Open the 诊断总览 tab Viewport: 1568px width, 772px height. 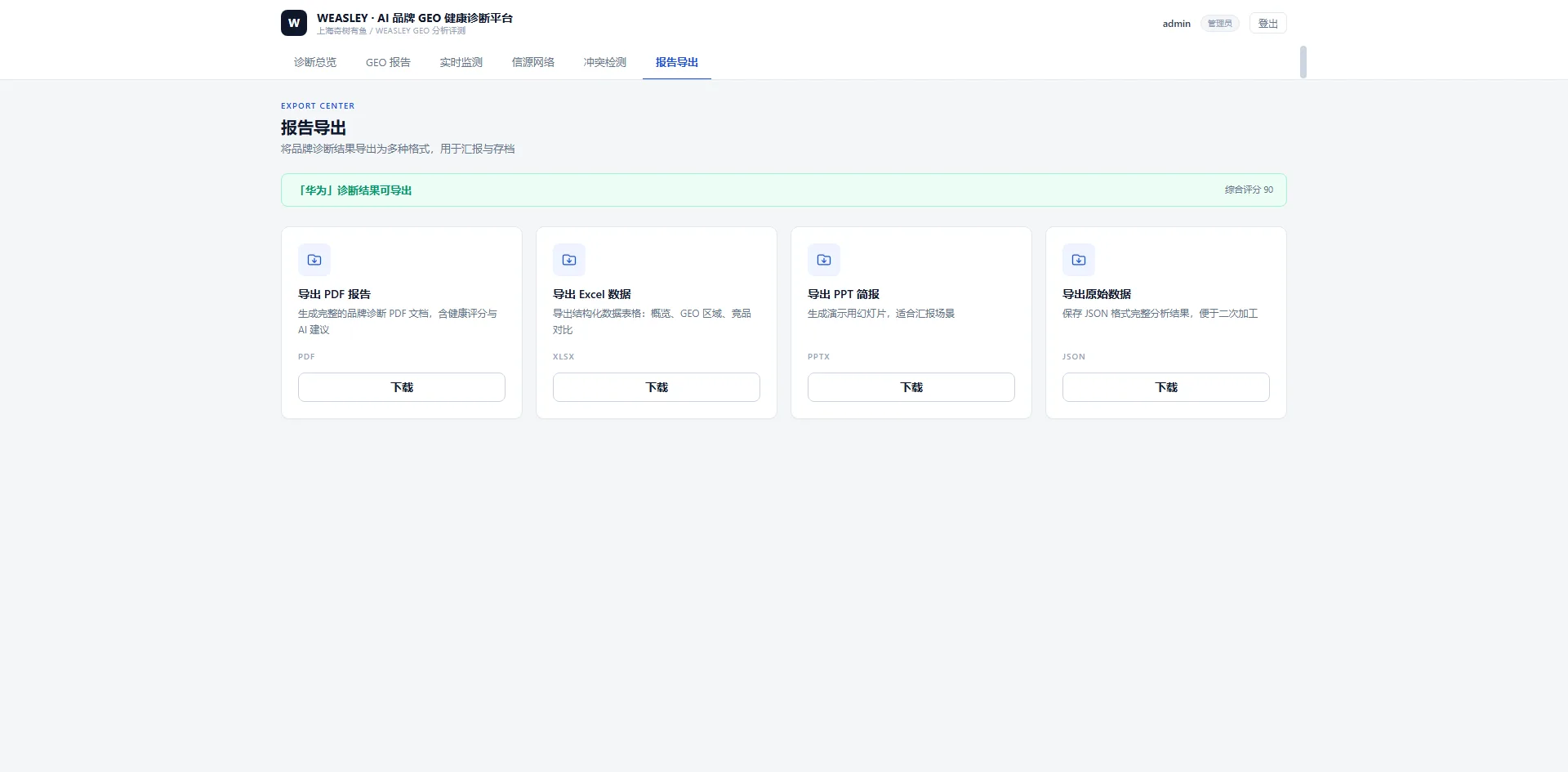315,62
